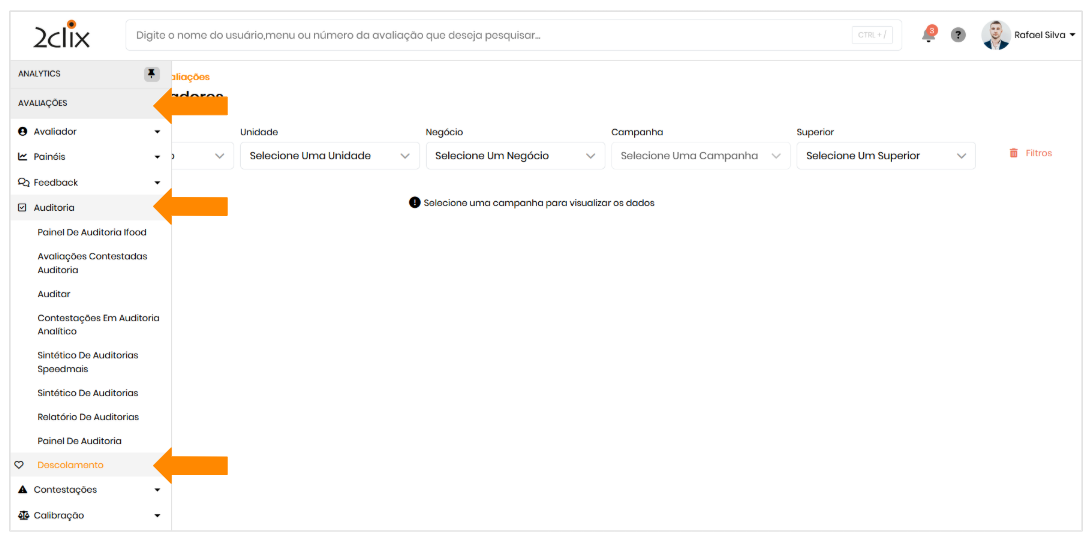Image resolution: width=1090 pixels, height=539 pixels.
Task: Click the Feedback chat bubbles icon
Action: (x=23, y=183)
